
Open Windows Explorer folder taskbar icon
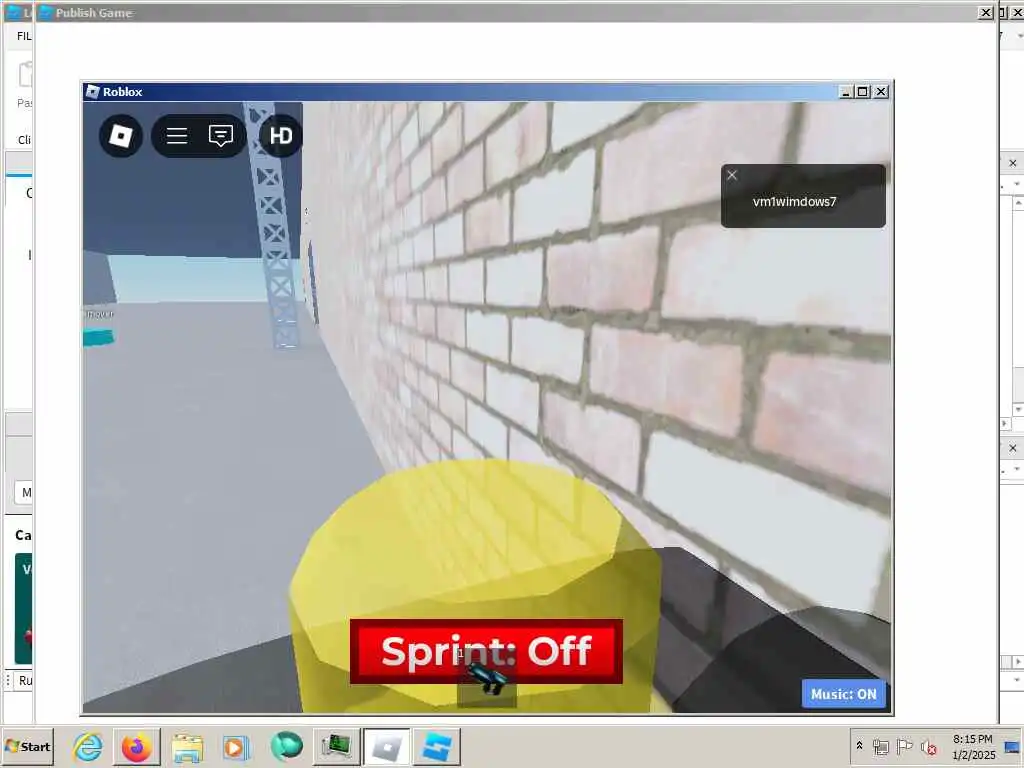click(187, 747)
